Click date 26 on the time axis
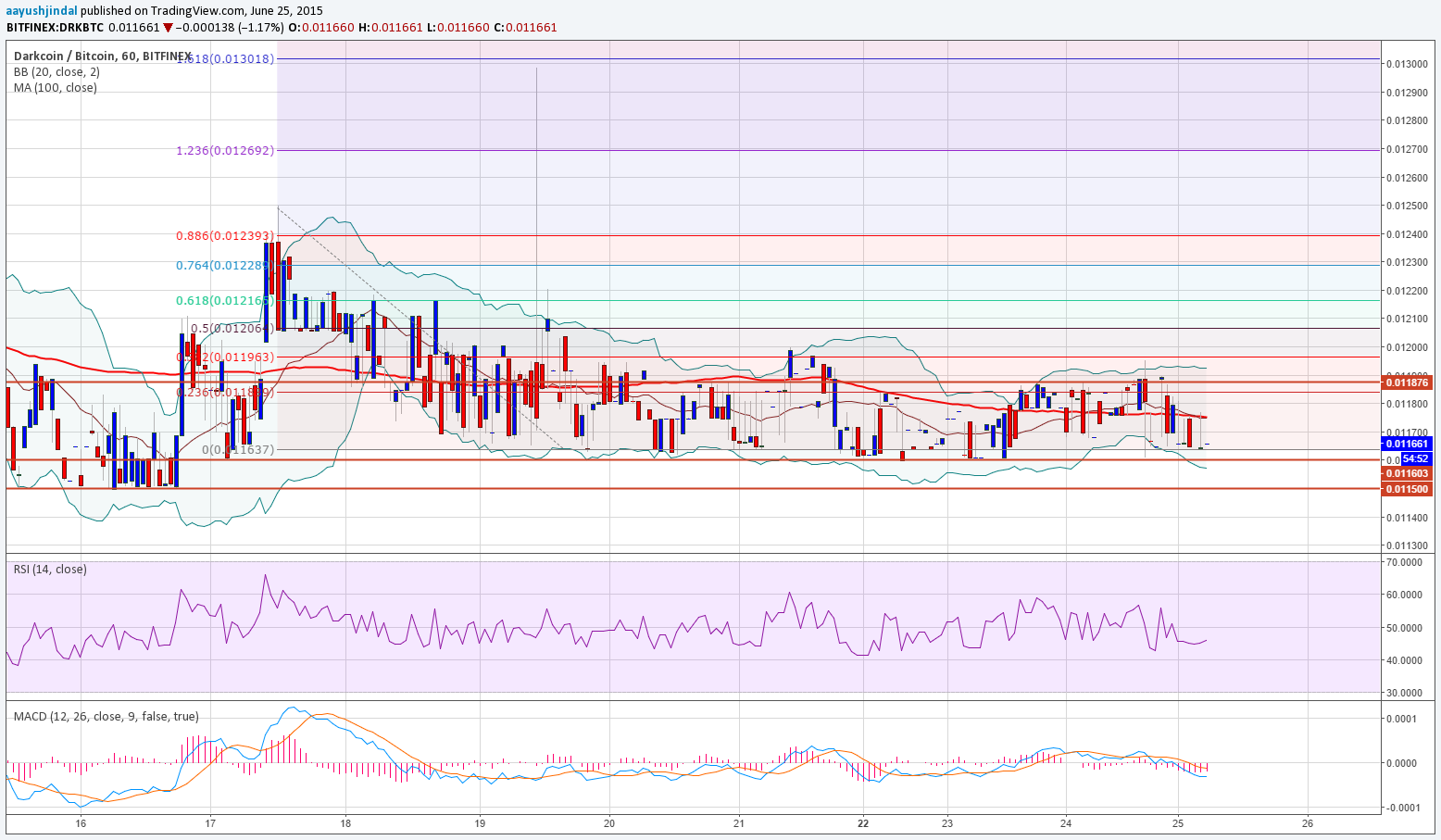This screenshot has width=1441, height=840. (x=1308, y=823)
